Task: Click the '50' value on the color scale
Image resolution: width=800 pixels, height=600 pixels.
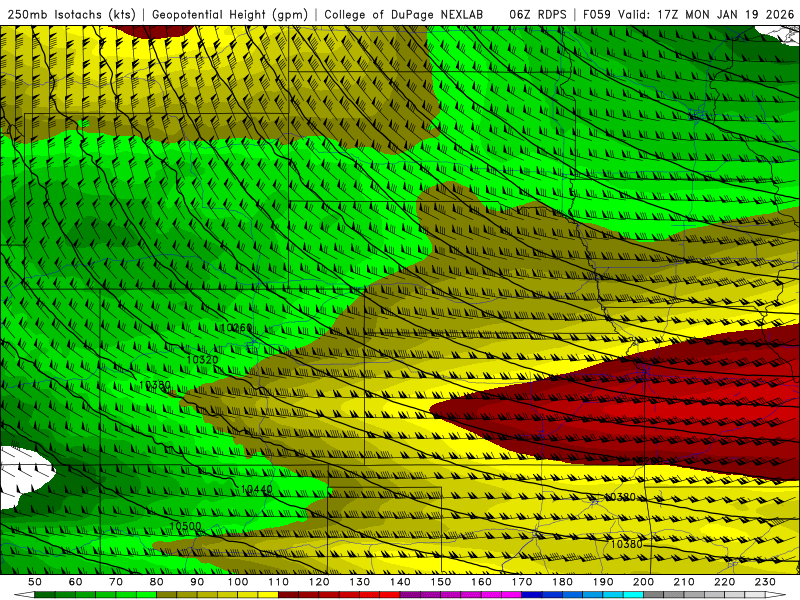Action: pos(35,582)
